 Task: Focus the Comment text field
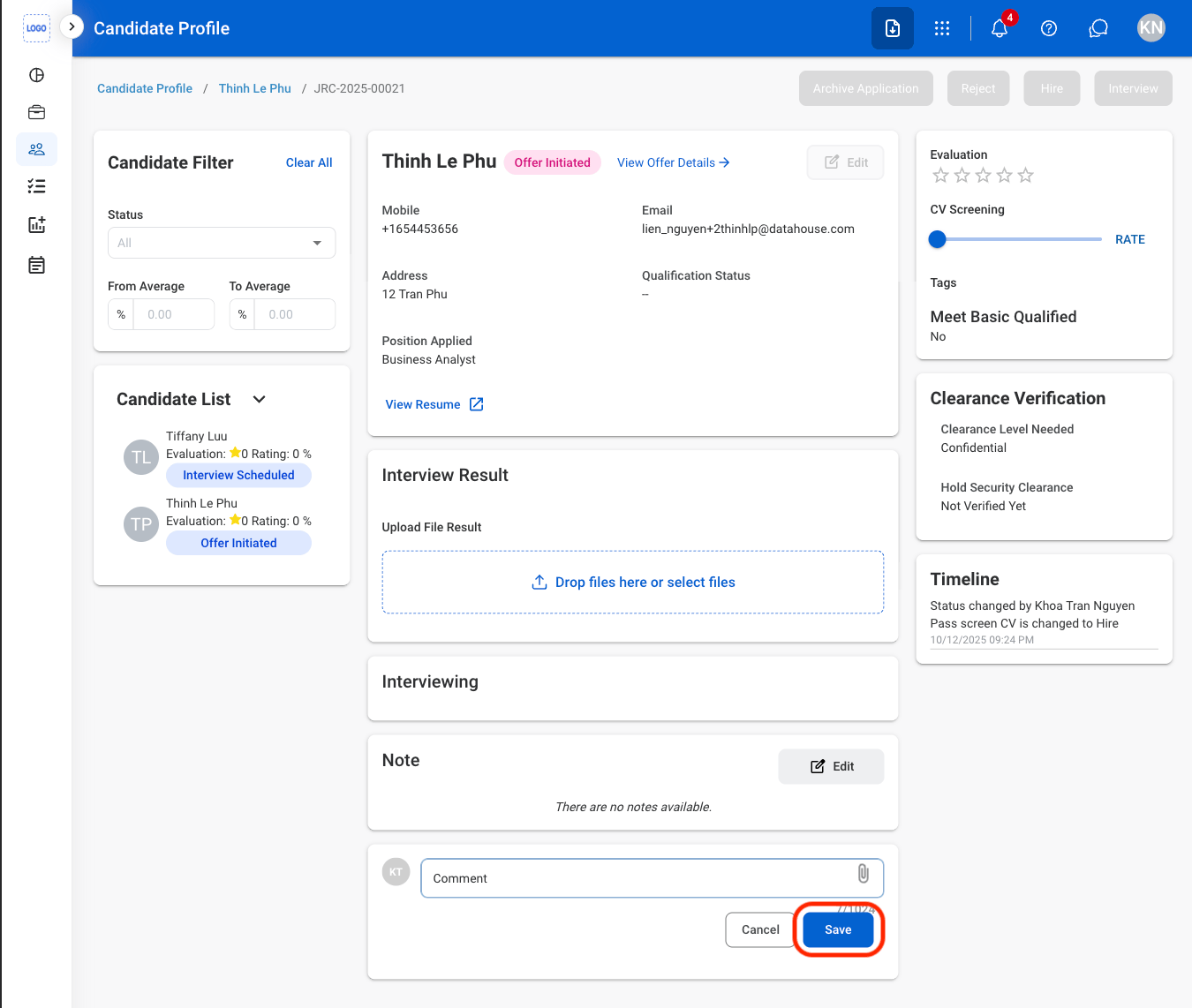[x=653, y=878]
